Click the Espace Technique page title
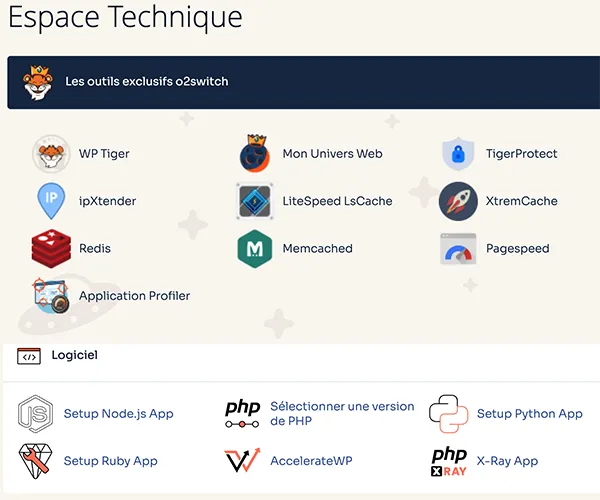This screenshot has width=600, height=500. pyautogui.click(x=125, y=17)
